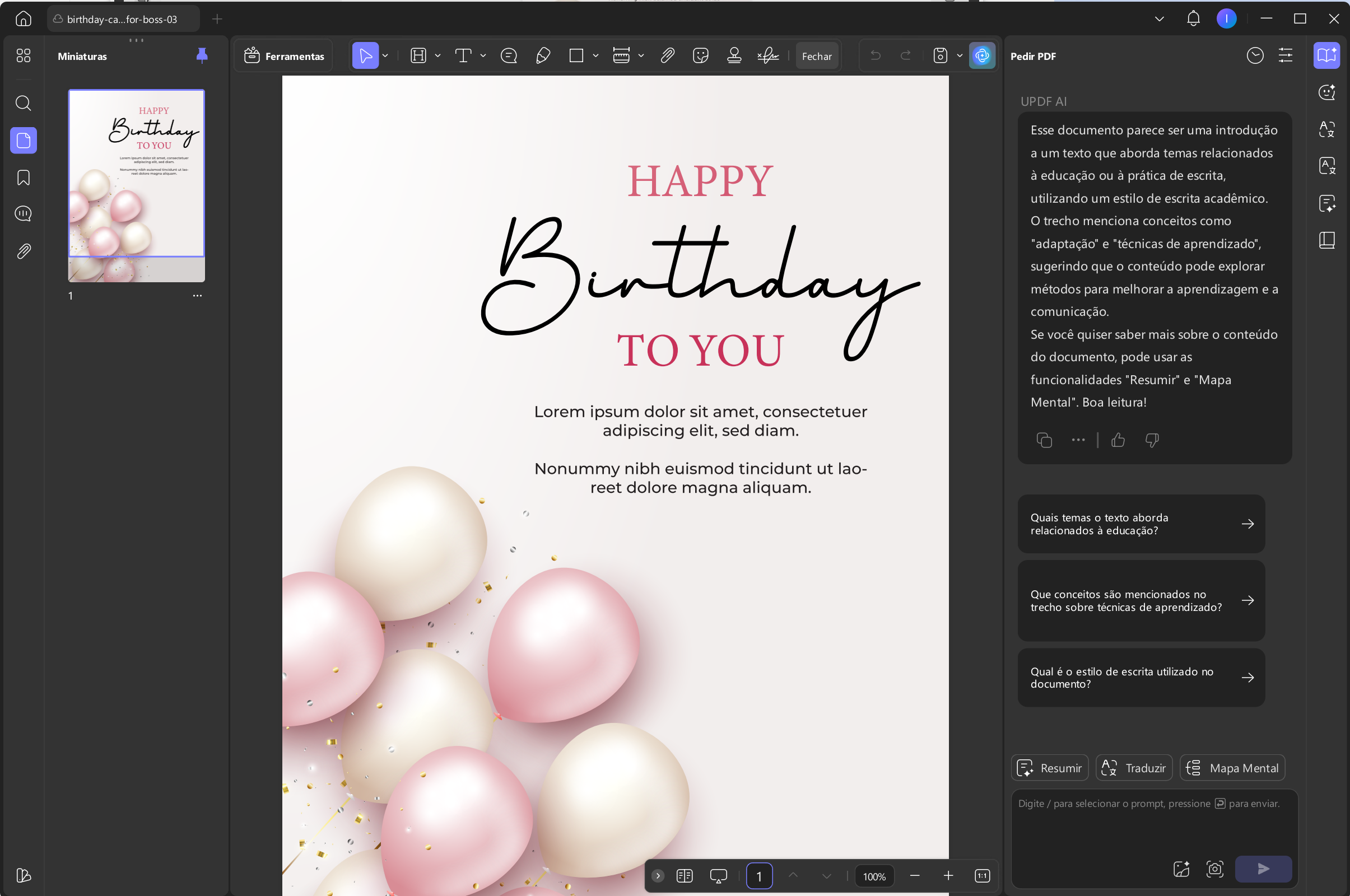The image size is (1350, 896).
Task: Open the Ferramentas menu
Action: (283, 56)
